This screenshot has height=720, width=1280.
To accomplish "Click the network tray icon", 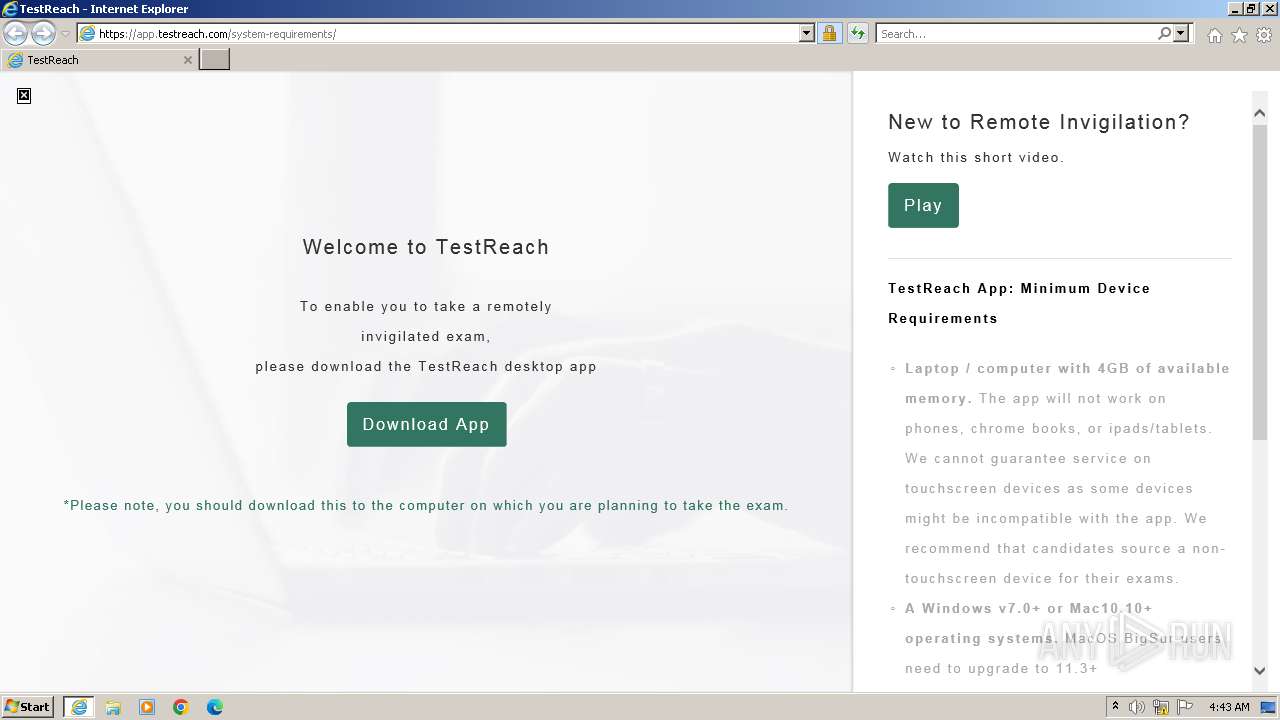I will click(1161, 707).
